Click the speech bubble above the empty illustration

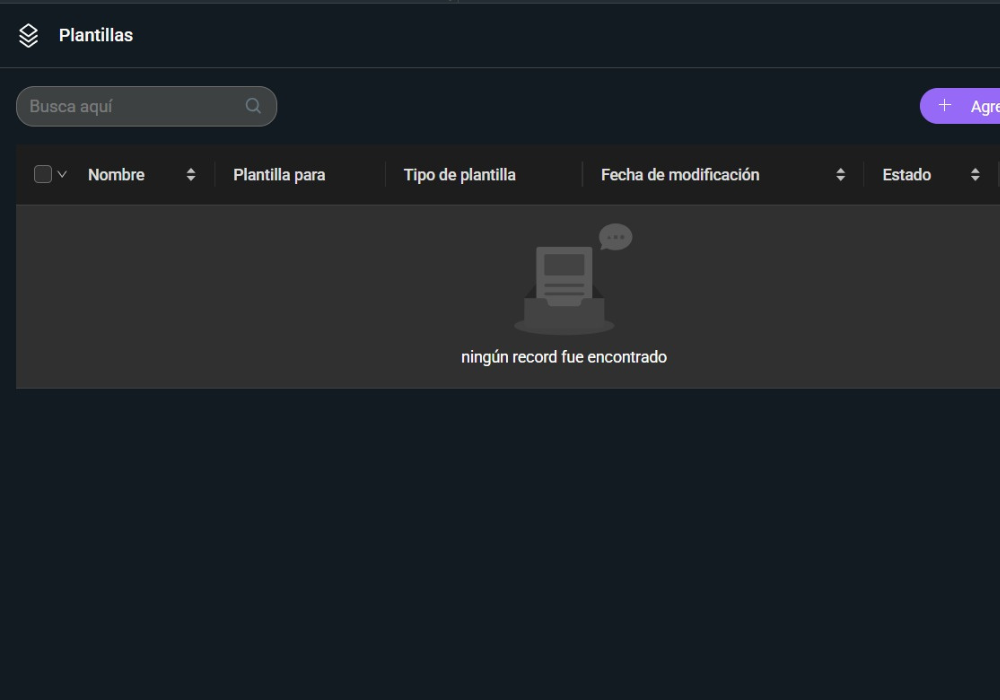tap(615, 237)
